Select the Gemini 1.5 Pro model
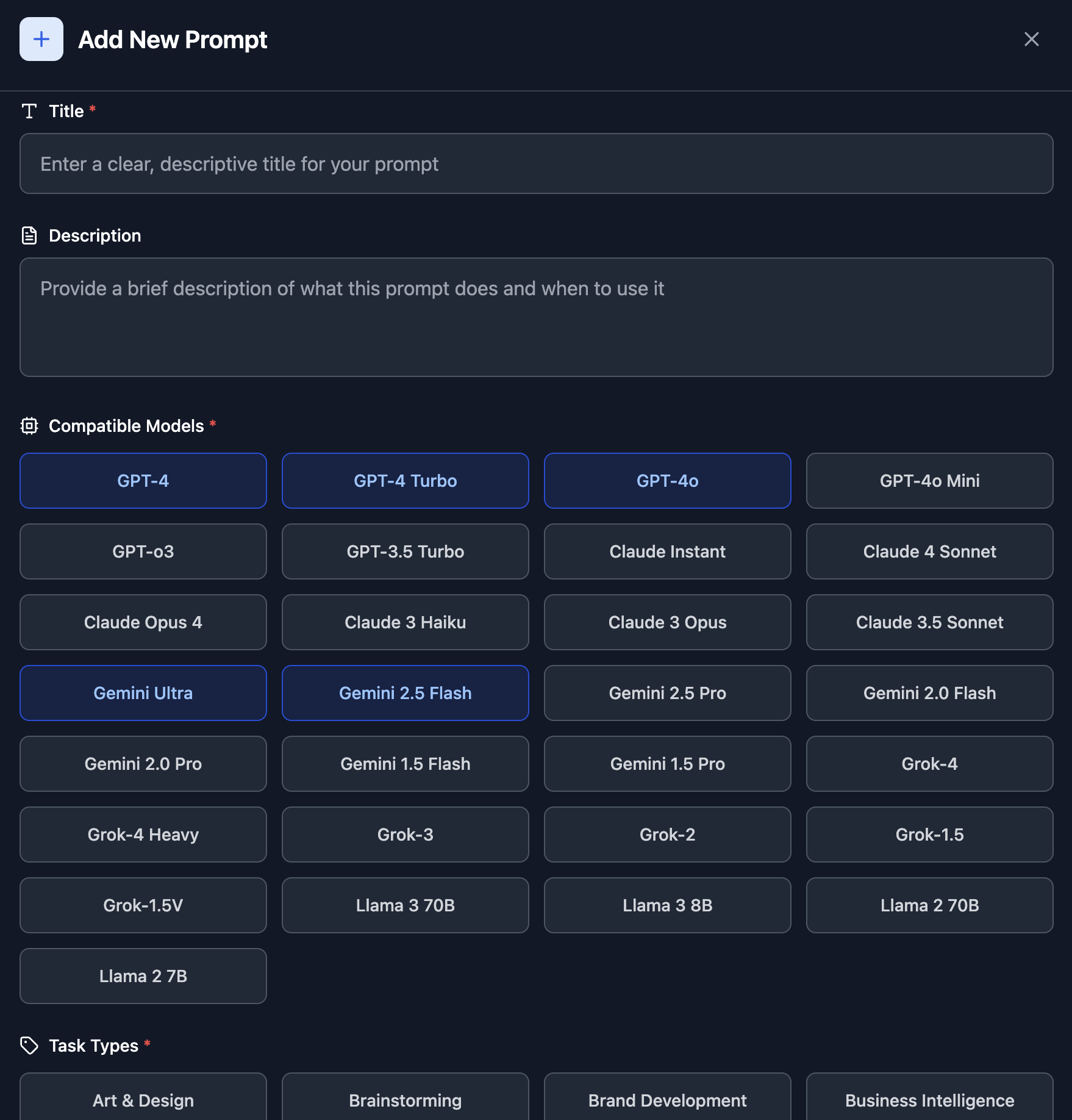1072x1120 pixels. 668,764
